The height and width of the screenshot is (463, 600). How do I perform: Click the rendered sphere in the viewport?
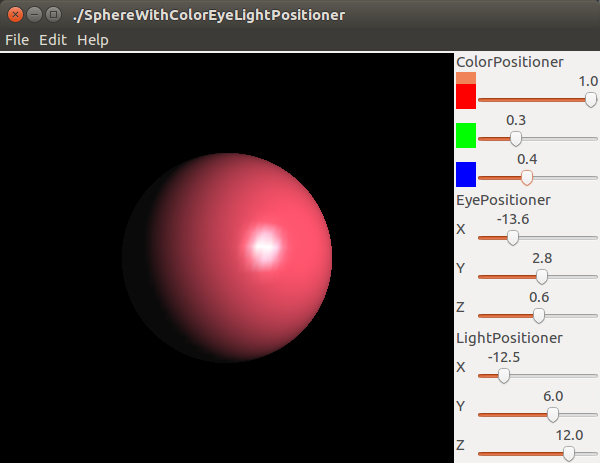click(x=227, y=258)
